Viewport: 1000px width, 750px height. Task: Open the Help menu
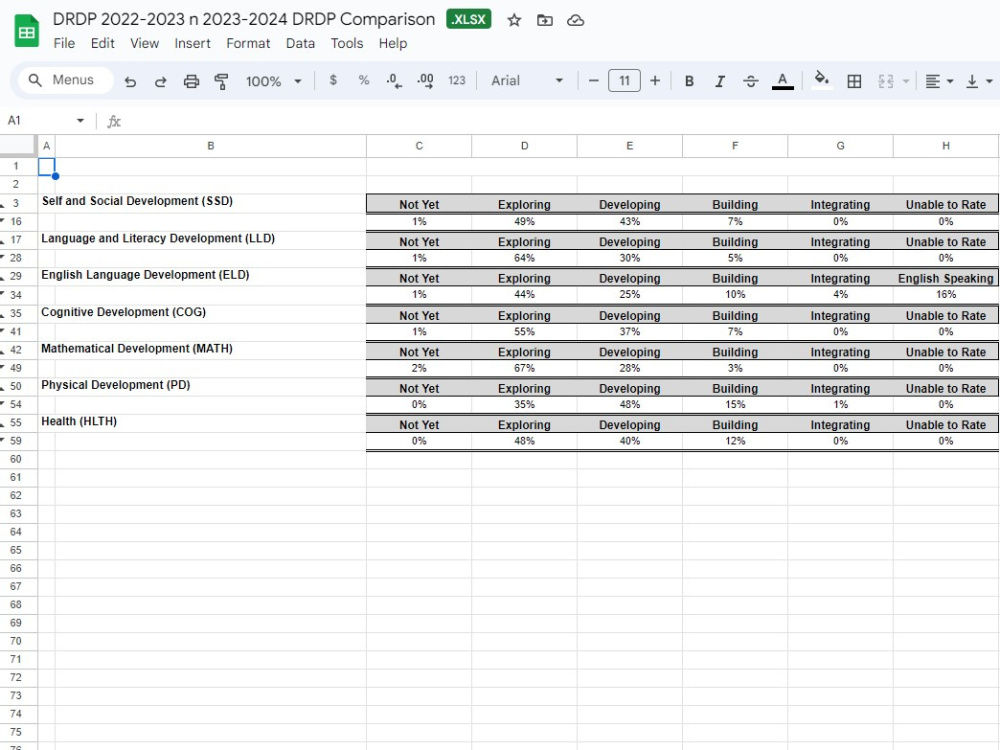tap(393, 43)
